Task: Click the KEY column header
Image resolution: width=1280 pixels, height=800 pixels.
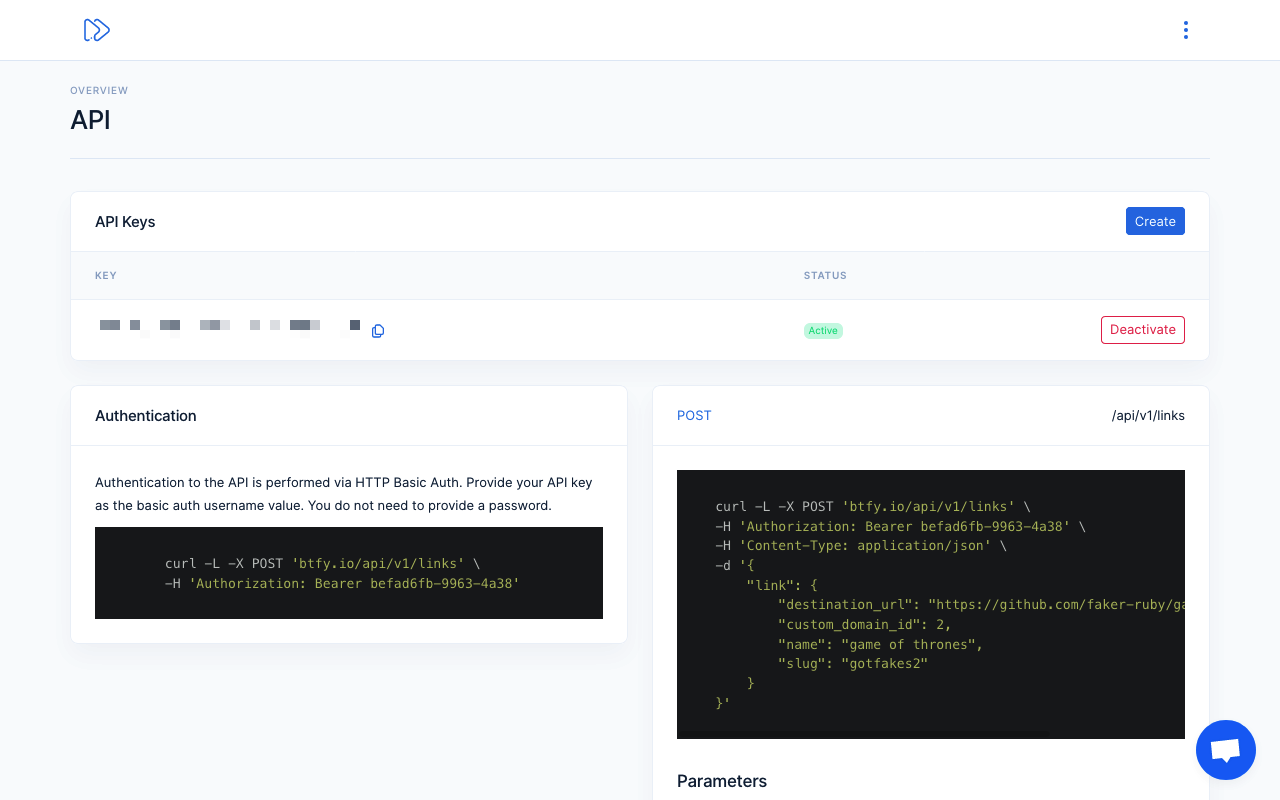Action: pos(106,276)
